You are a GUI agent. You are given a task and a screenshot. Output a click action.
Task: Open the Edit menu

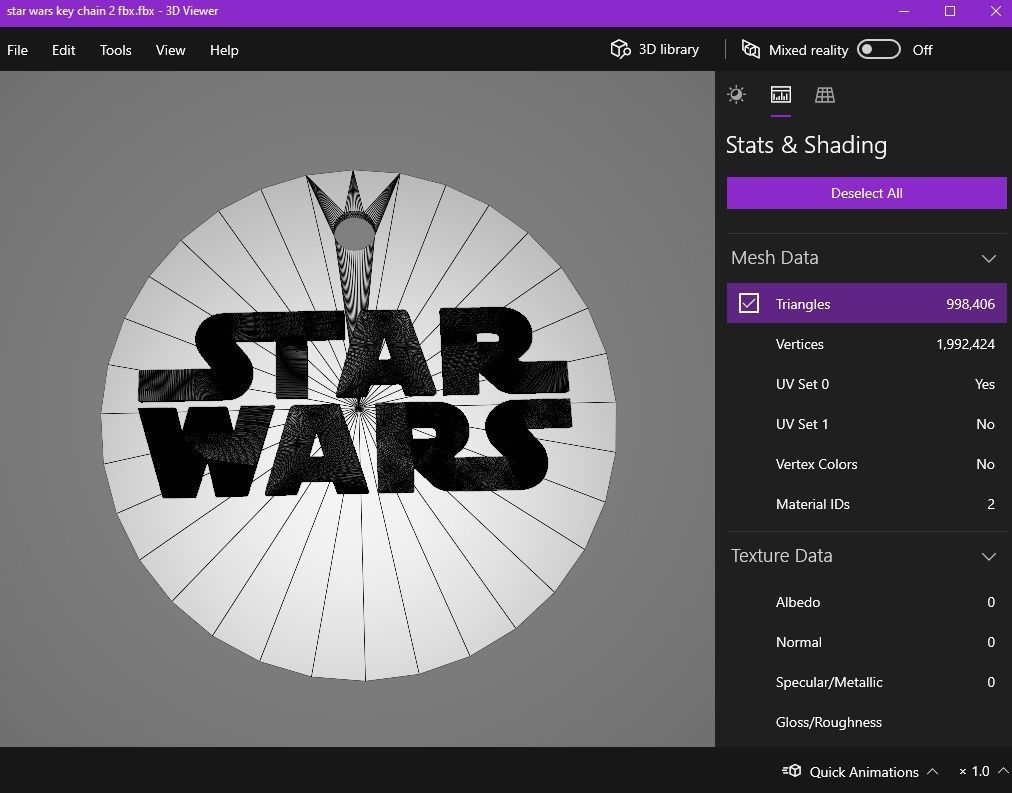tap(63, 50)
